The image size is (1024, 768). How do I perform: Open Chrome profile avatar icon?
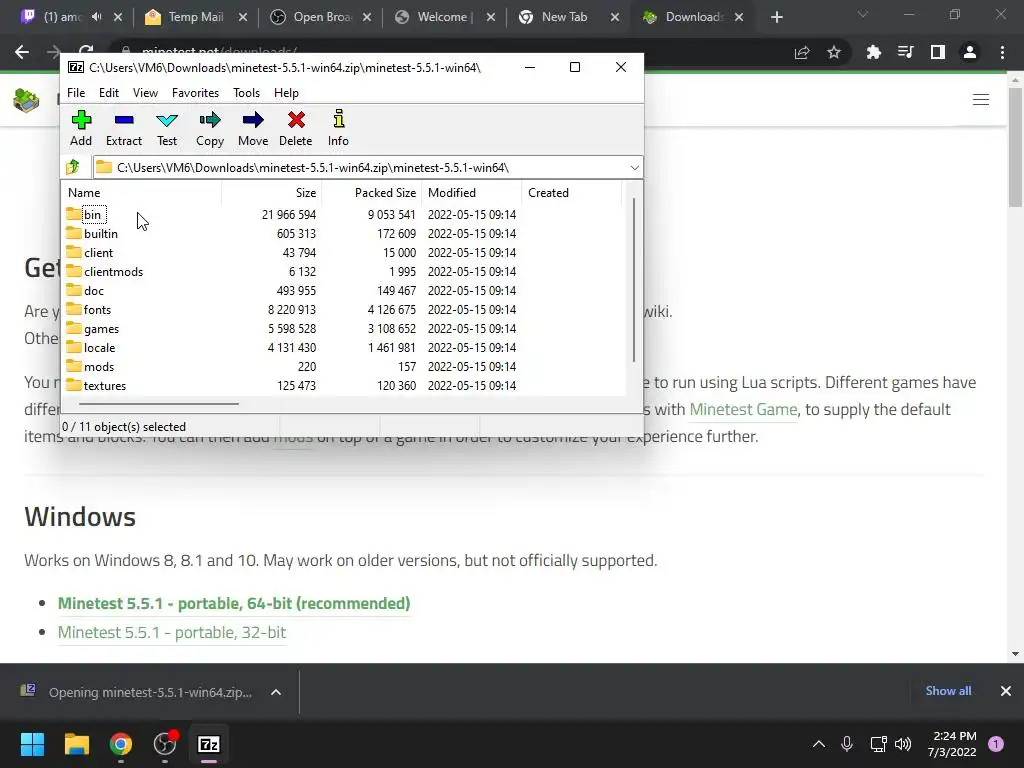point(970,52)
